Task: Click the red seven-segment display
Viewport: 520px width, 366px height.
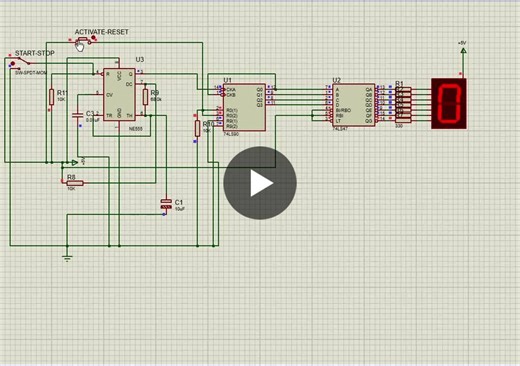Action: (449, 104)
